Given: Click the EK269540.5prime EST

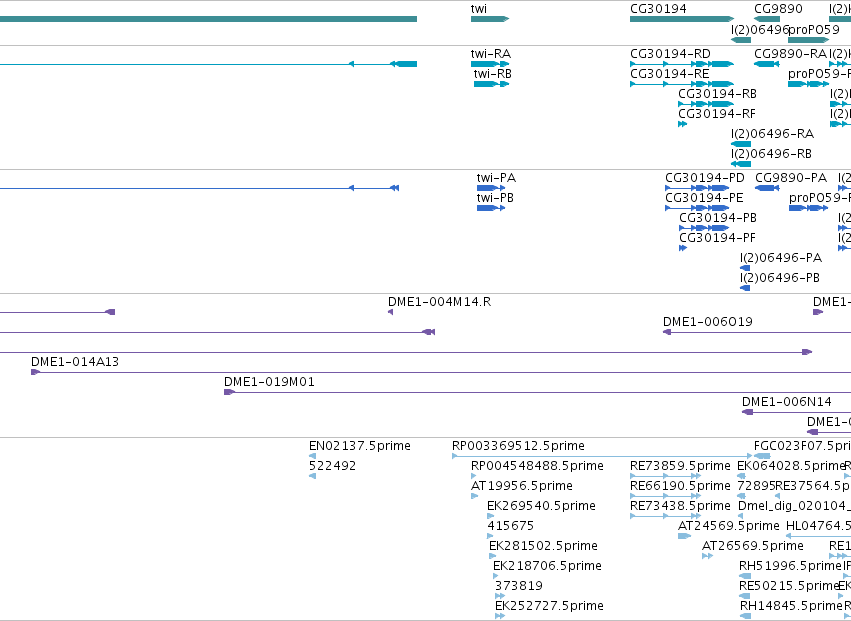Looking at the screenshot, I should point(491,517).
